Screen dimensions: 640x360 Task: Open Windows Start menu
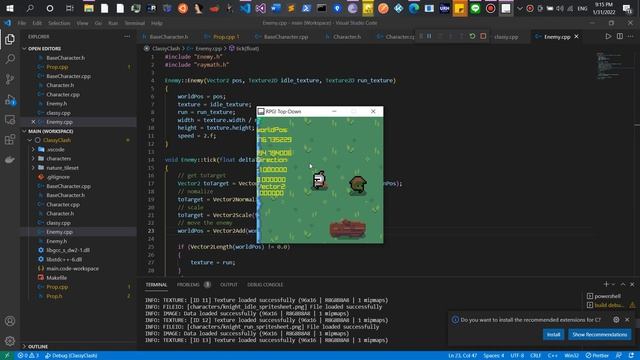click(9, 8)
